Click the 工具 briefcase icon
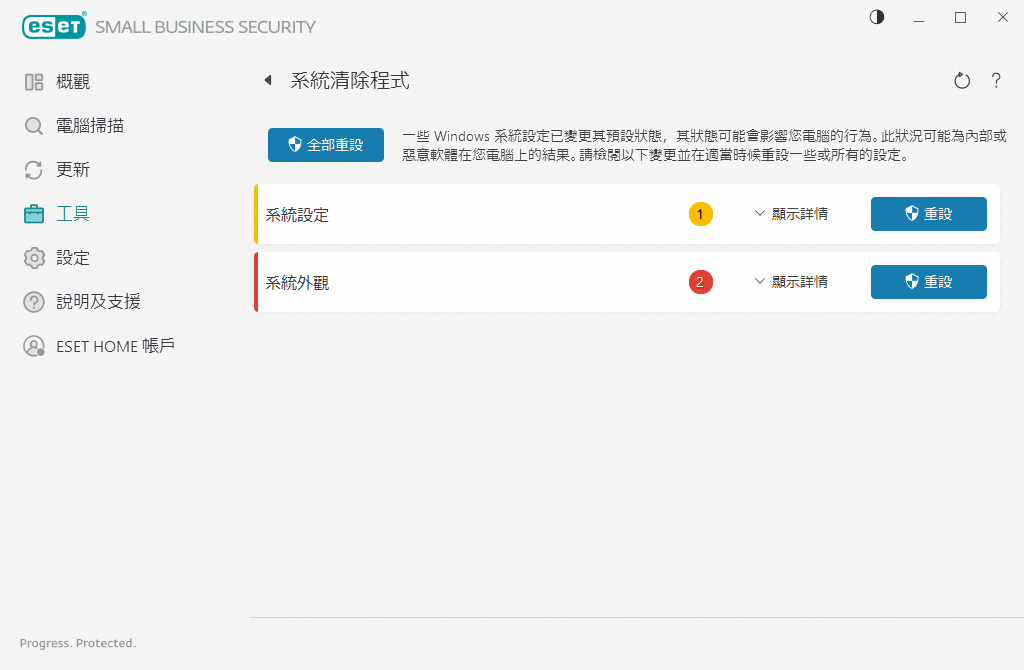Viewport: 1024px width, 670px height. [x=34, y=214]
